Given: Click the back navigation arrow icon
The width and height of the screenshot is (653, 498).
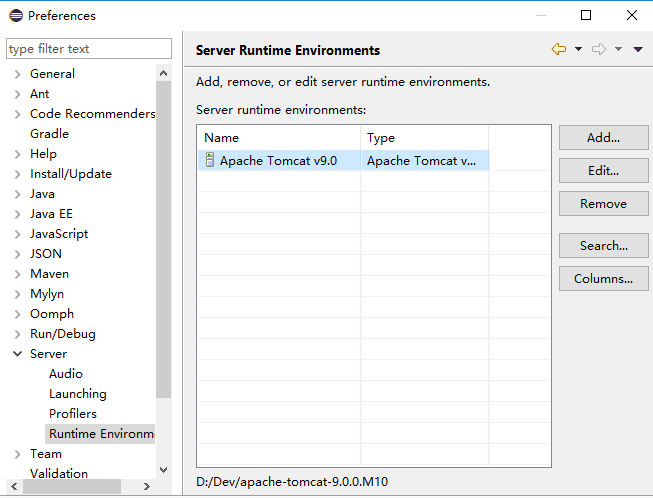Looking at the screenshot, I should (x=559, y=49).
